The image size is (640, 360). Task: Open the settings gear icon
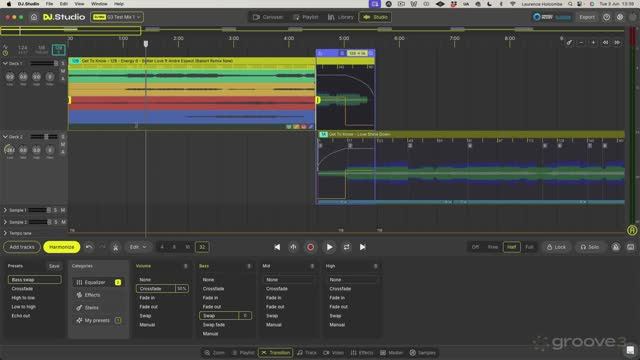pyautogui.click(x=620, y=17)
